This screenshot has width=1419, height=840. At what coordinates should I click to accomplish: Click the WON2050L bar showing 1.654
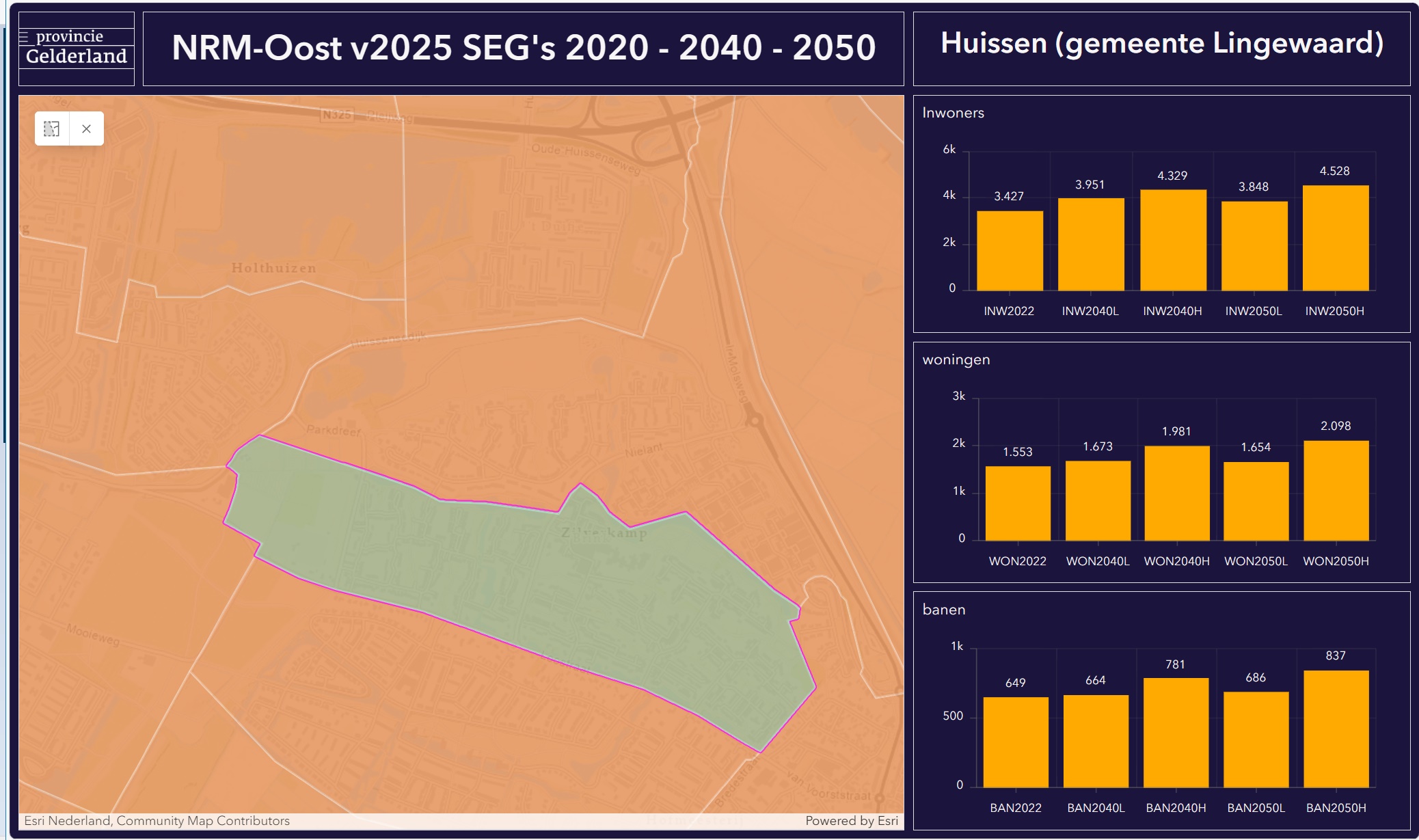point(1256,502)
